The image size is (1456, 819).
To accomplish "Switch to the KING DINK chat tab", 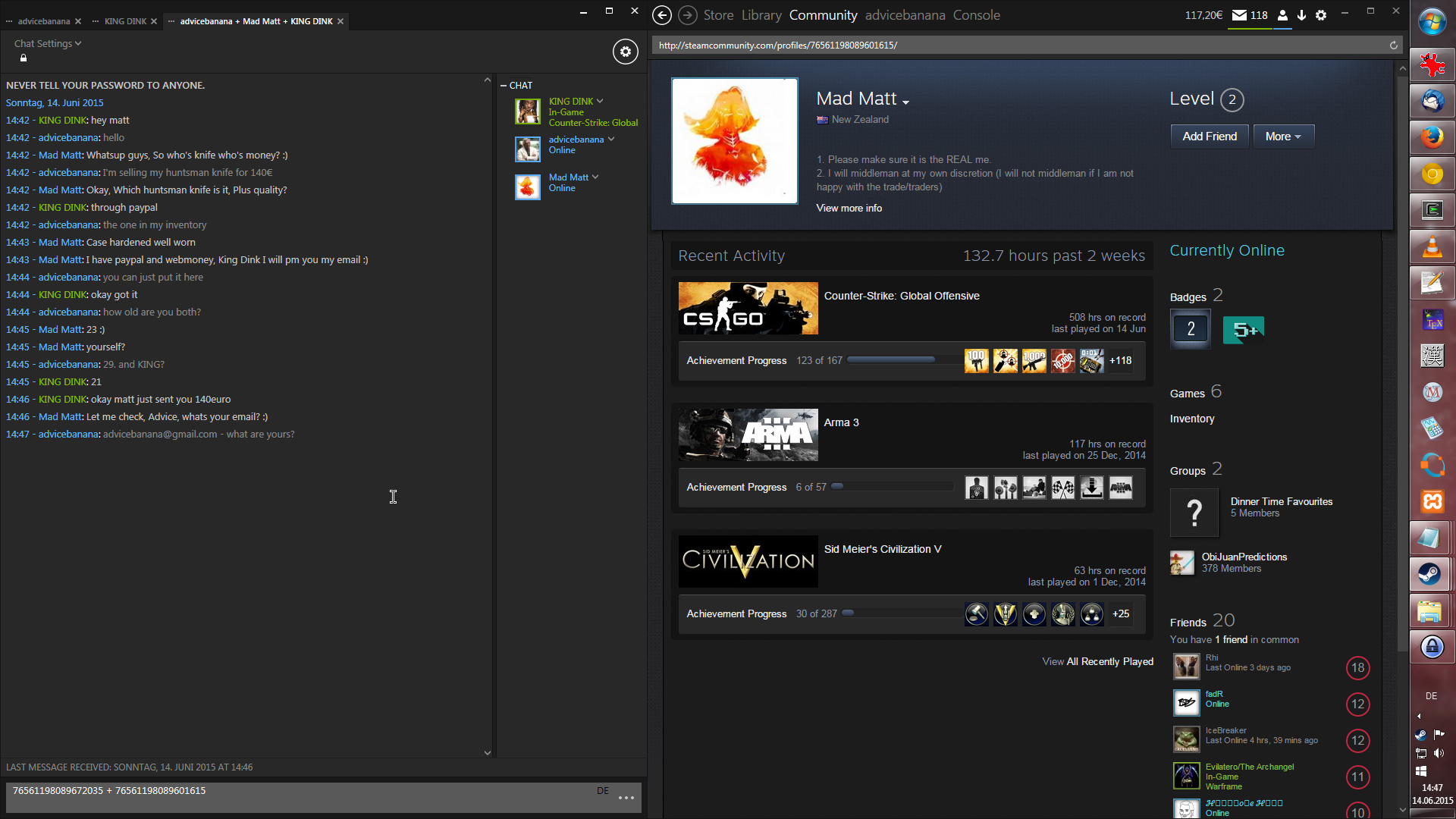I will pyautogui.click(x=125, y=21).
